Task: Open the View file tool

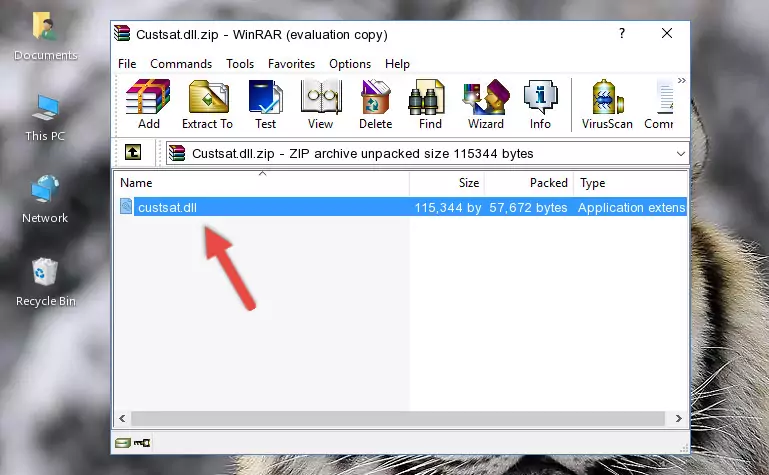Action: pos(321,104)
